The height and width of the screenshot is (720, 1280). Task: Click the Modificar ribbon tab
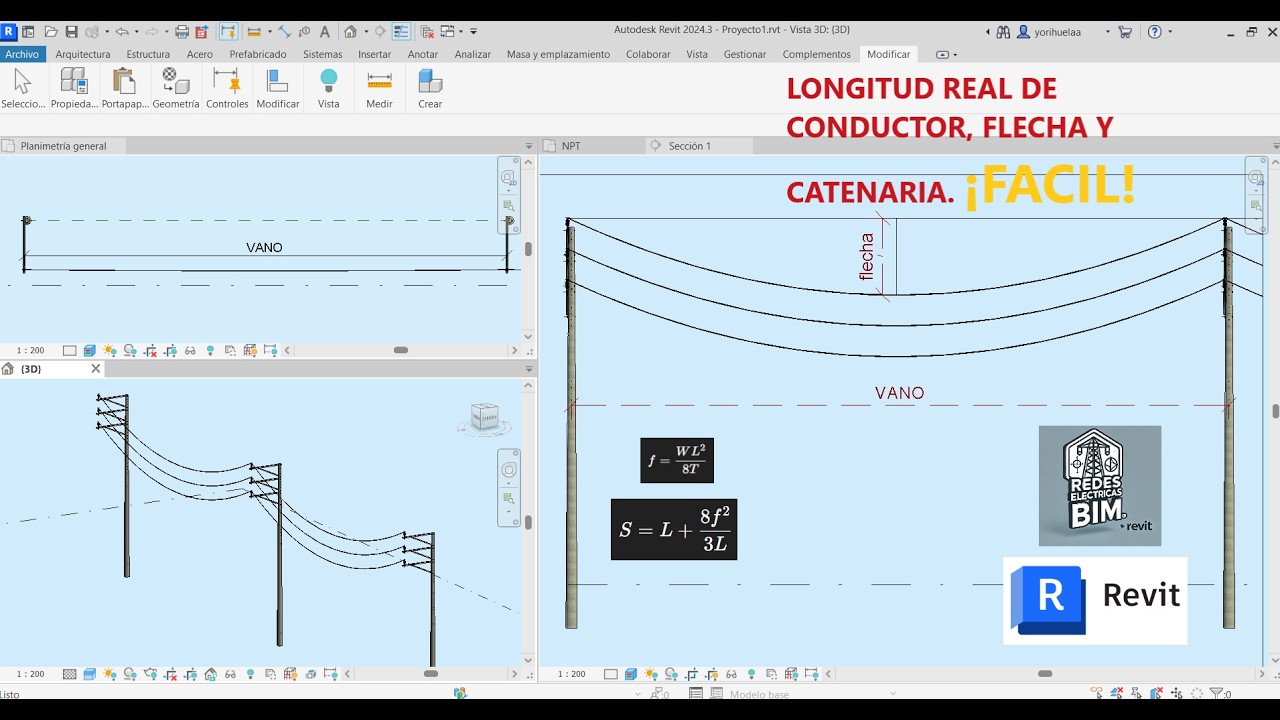[889, 54]
